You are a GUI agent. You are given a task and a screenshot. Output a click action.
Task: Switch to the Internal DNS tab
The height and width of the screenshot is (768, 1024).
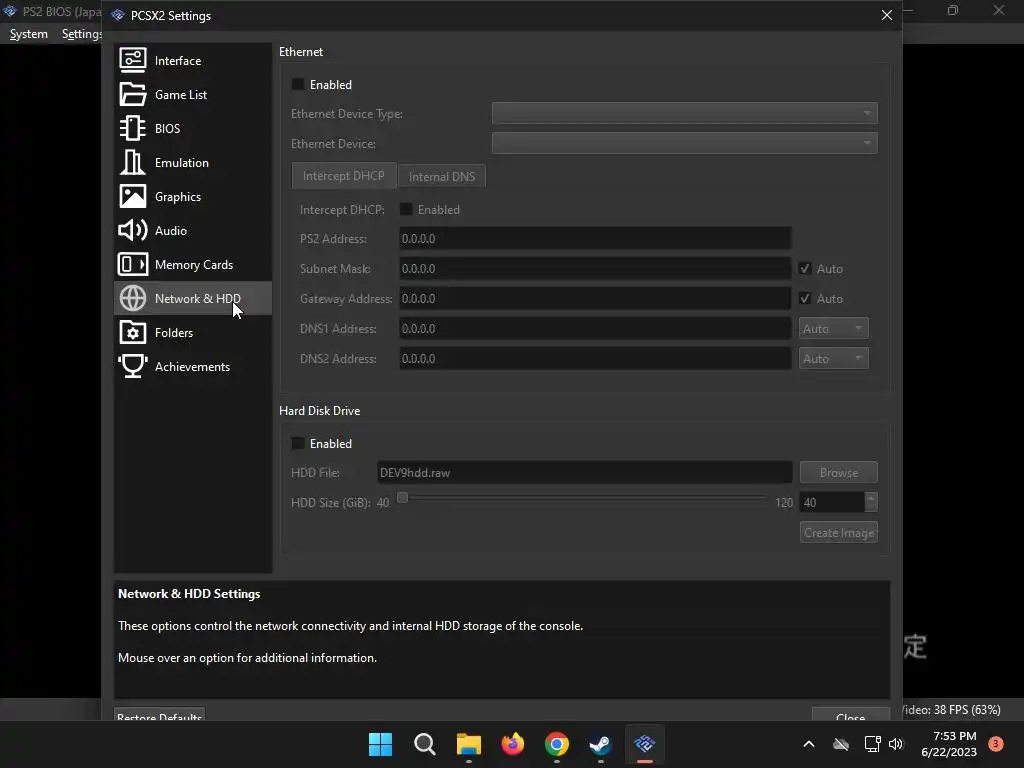pos(442,176)
